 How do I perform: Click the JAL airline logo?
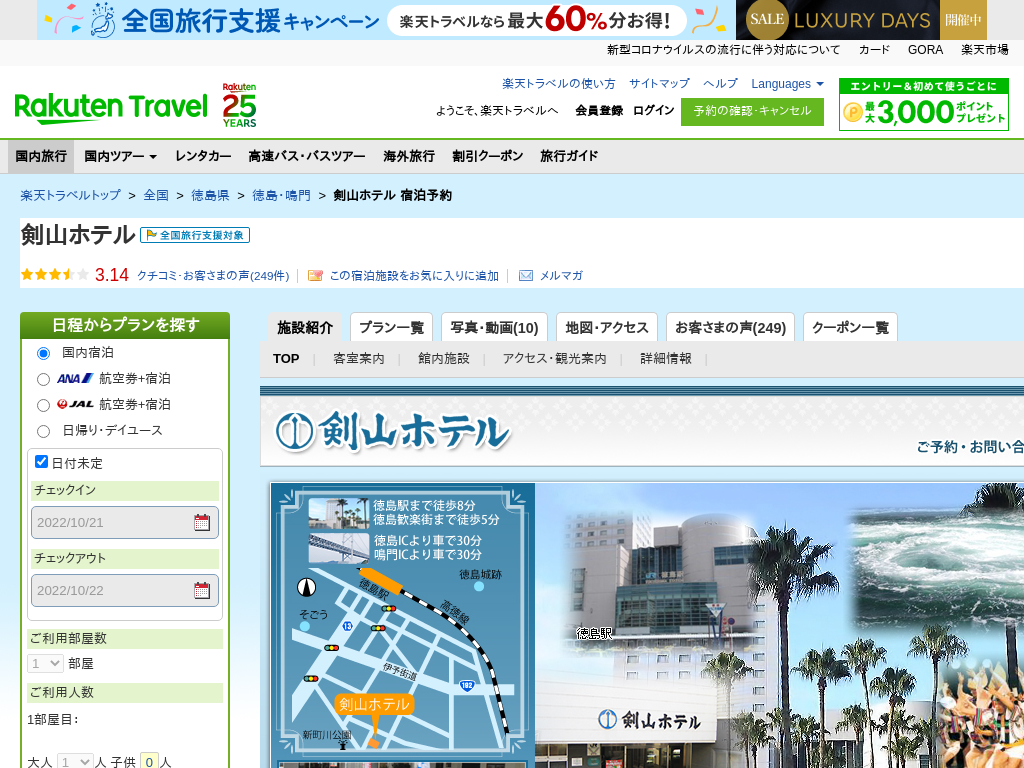(74, 404)
